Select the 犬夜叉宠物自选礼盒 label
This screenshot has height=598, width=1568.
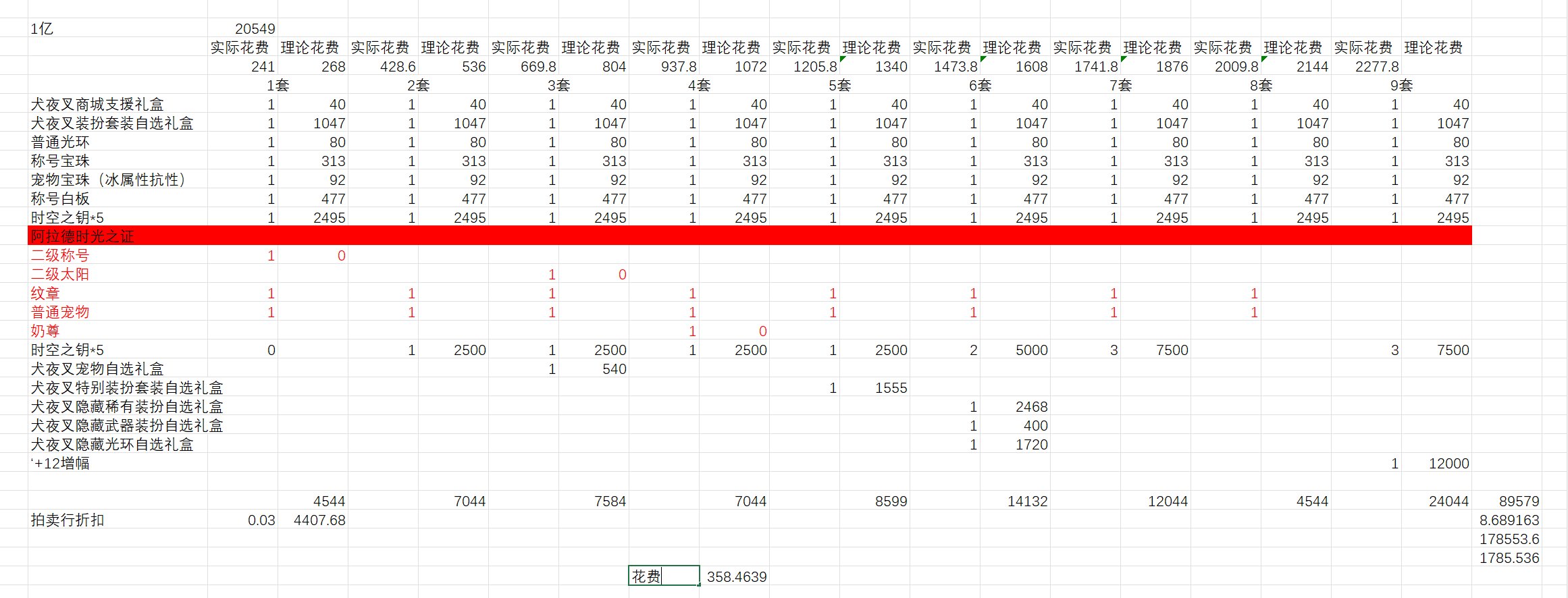(x=117, y=369)
